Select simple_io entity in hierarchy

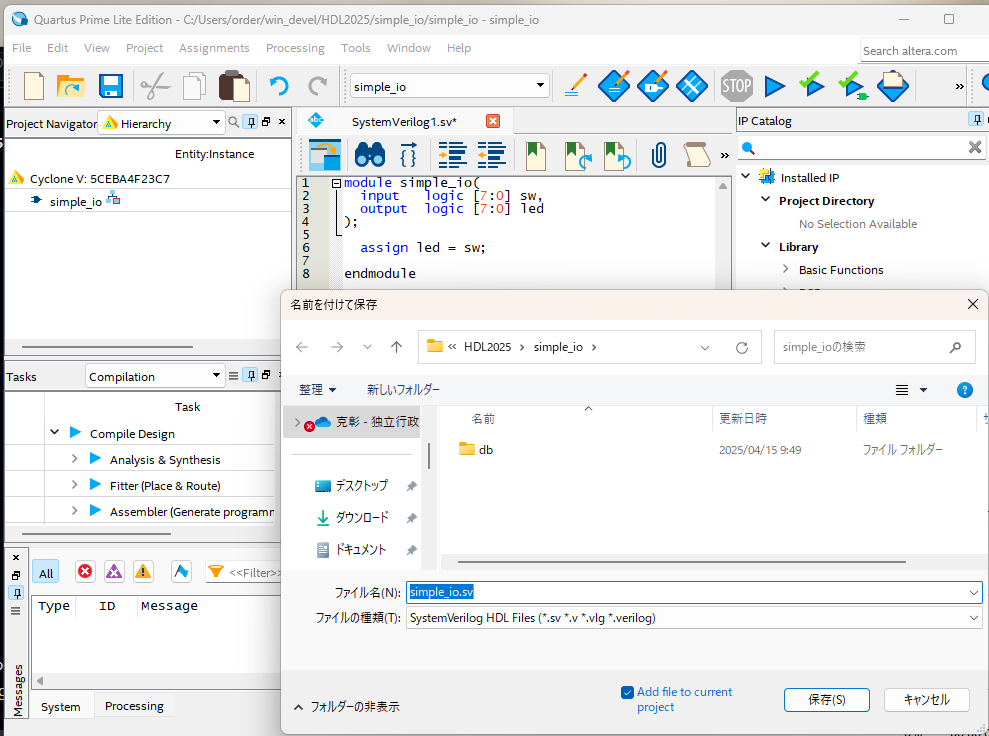click(x=75, y=201)
